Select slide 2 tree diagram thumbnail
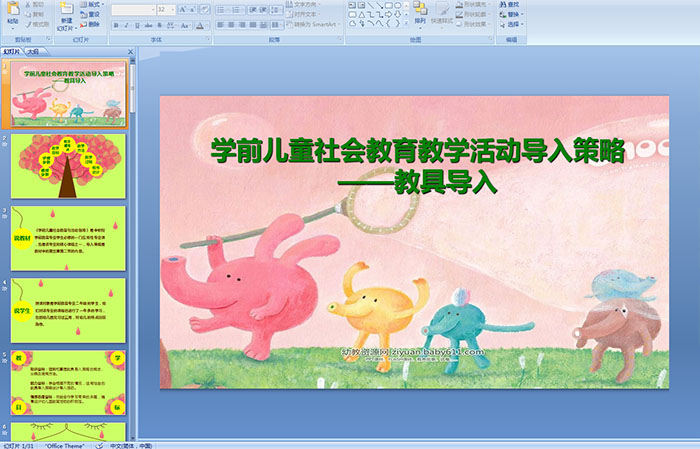 pos(68,166)
